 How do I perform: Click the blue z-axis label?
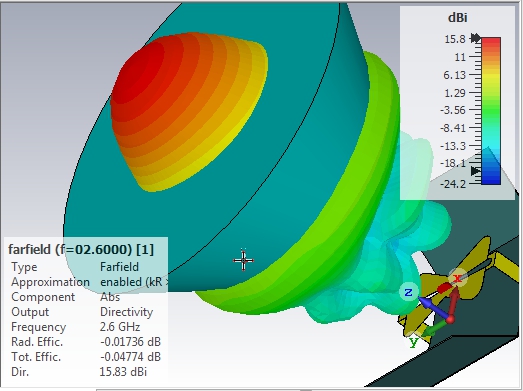(x=408, y=293)
